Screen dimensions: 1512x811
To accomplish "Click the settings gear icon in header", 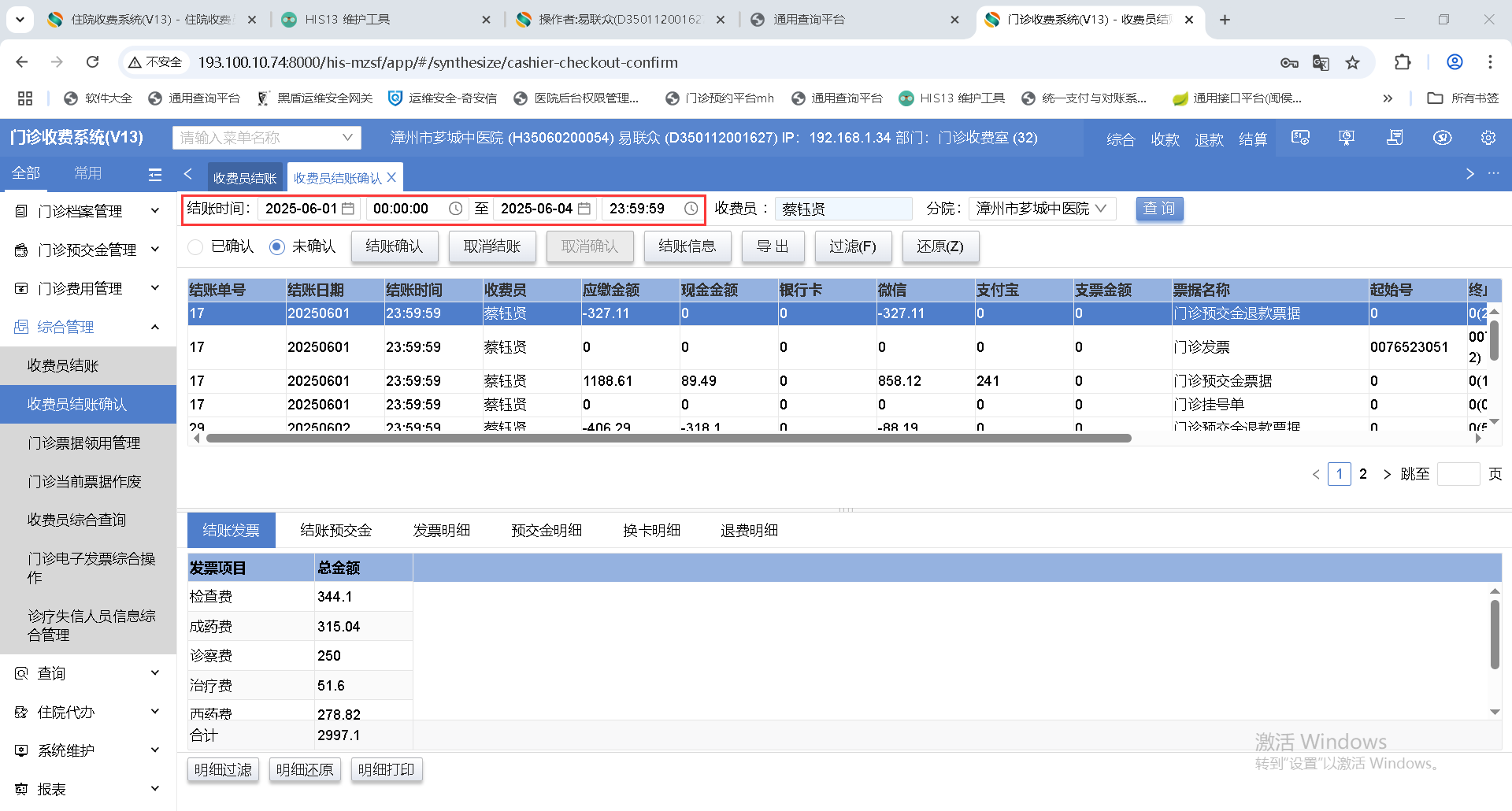I will click(x=1488, y=138).
